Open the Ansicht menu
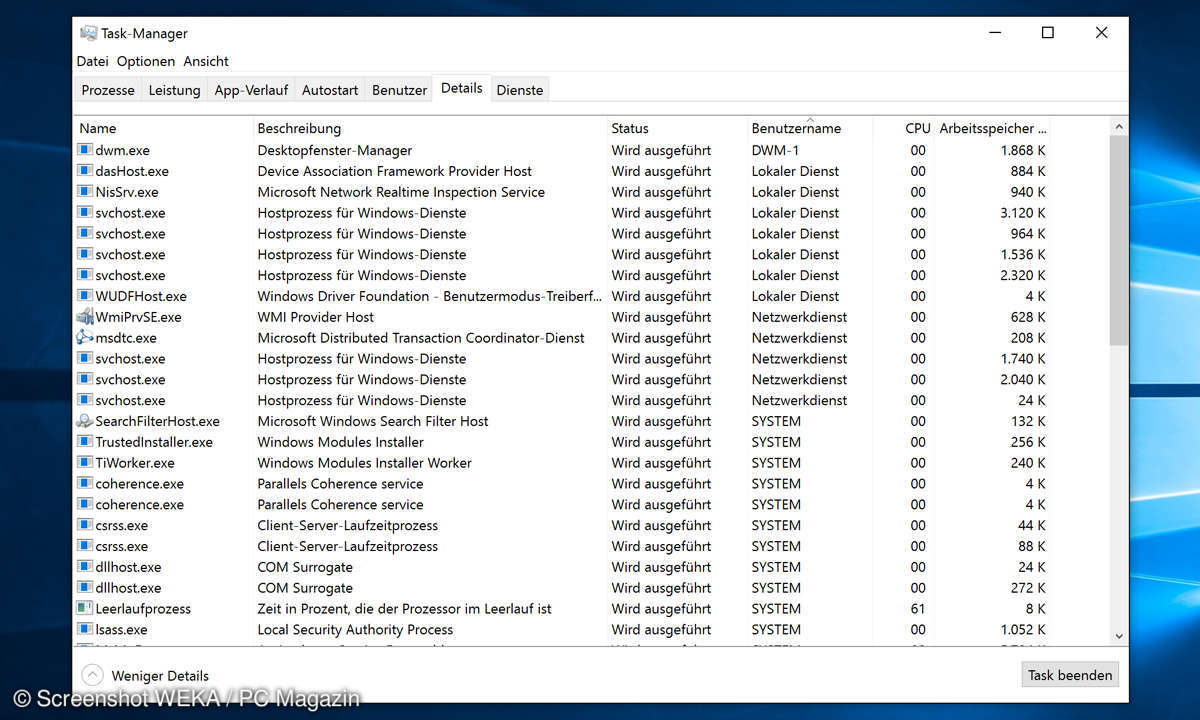1200x720 pixels. tap(206, 61)
